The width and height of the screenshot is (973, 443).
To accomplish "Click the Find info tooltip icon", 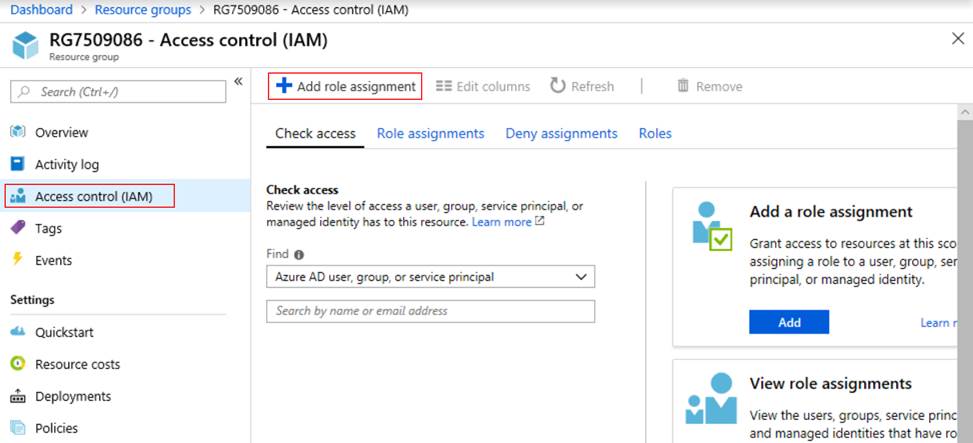I will (299, 255).
